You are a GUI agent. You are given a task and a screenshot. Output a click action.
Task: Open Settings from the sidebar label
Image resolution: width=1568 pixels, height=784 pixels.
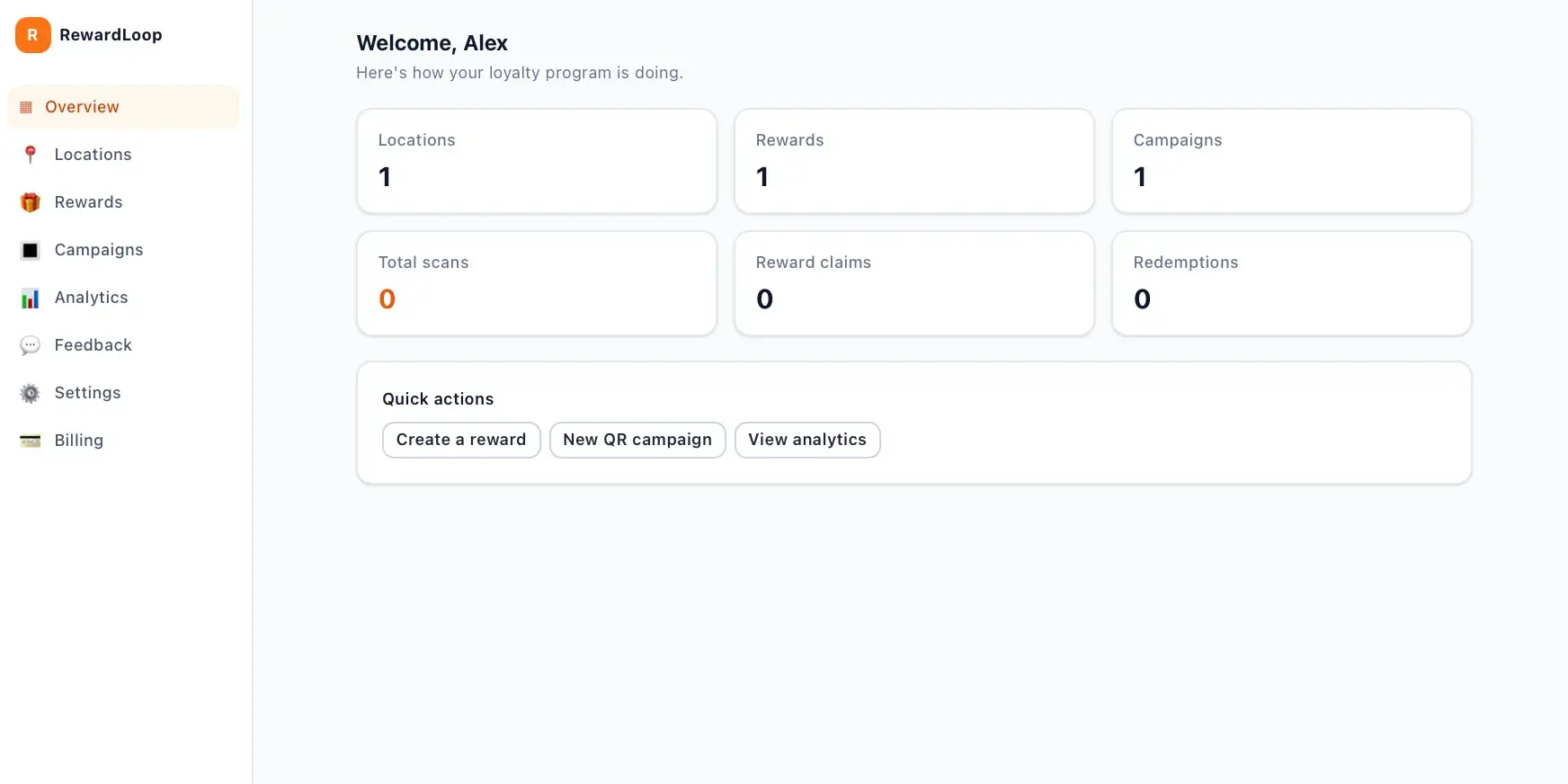[87, 393]
